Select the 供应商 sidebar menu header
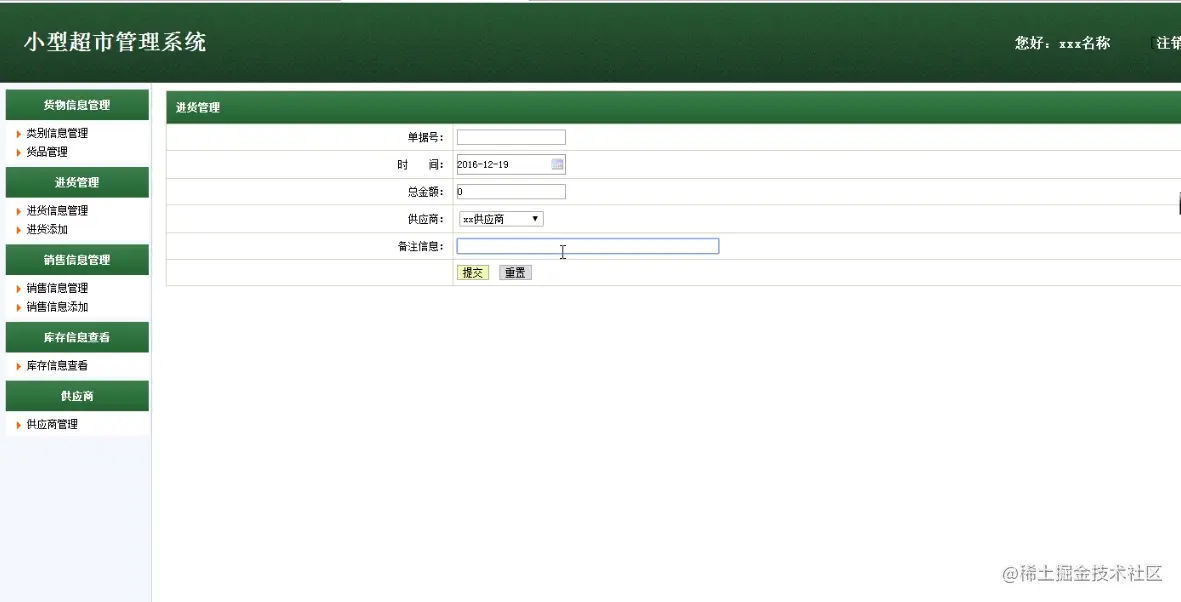1181x602 pixels. point(77,396)
